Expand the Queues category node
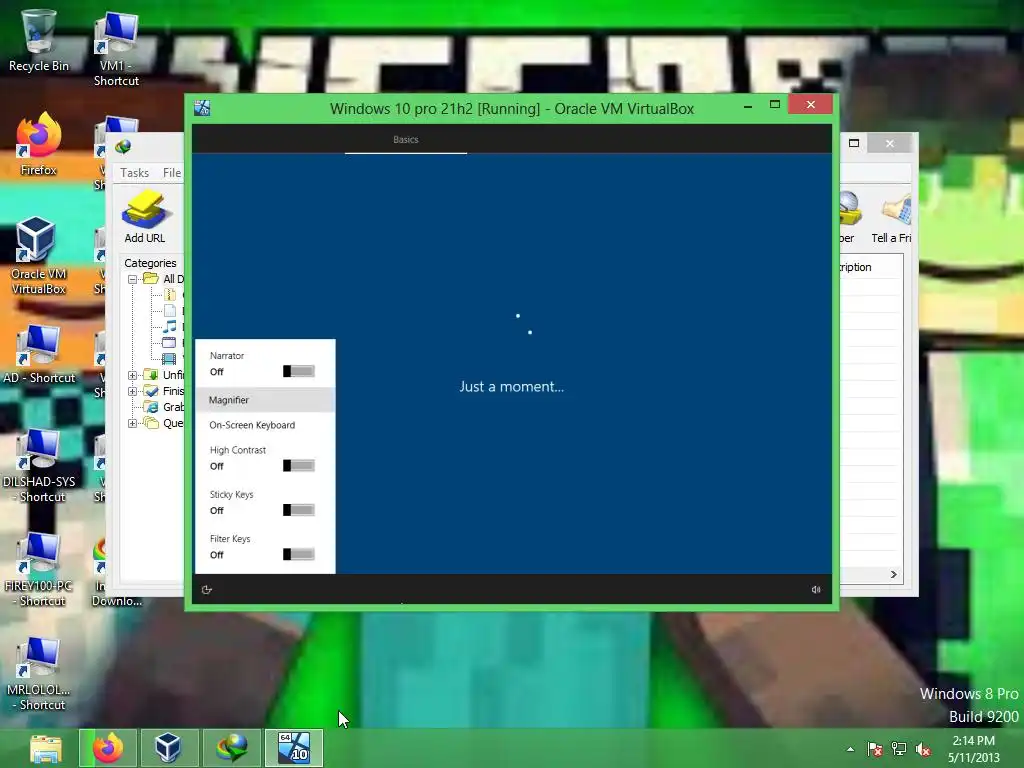Viewport: 1024px width, 768px height. tap(132, 423)
